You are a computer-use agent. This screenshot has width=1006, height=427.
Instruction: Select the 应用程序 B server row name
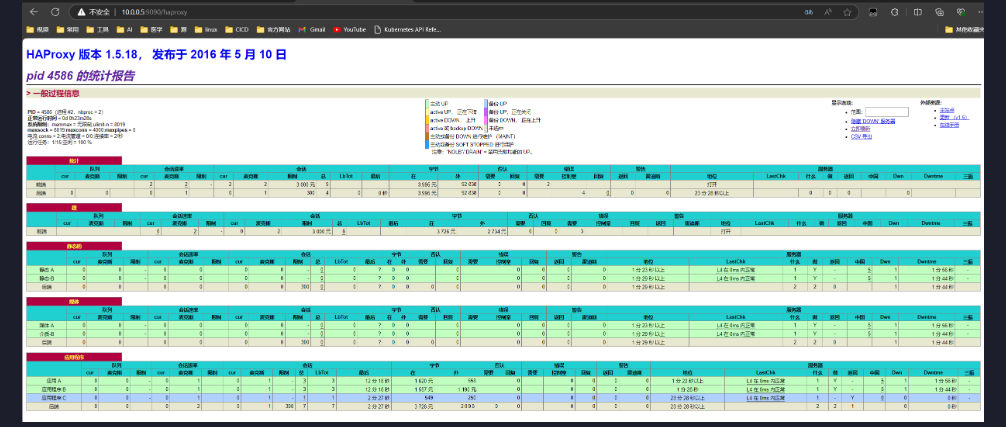coord(54,389)
